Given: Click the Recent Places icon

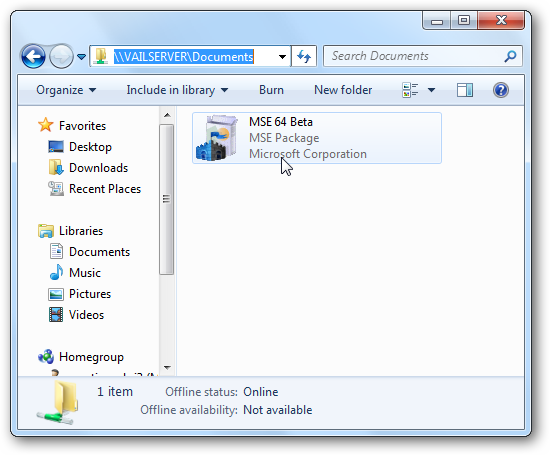Looking at the screenshot, I should coord(56,188).
